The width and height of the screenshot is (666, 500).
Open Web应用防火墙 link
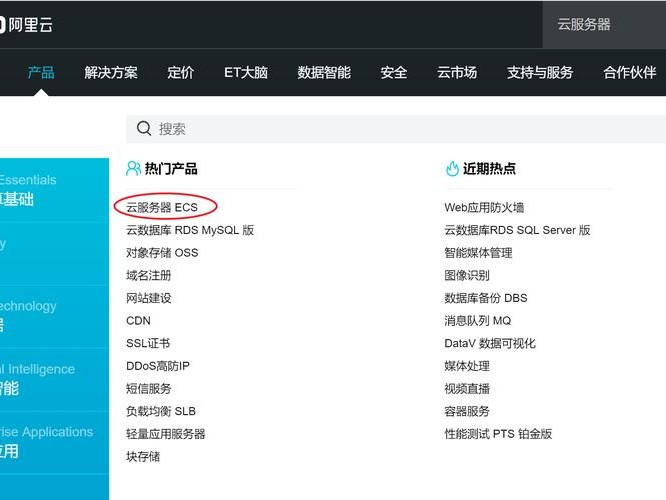click(x=484, y=207)
